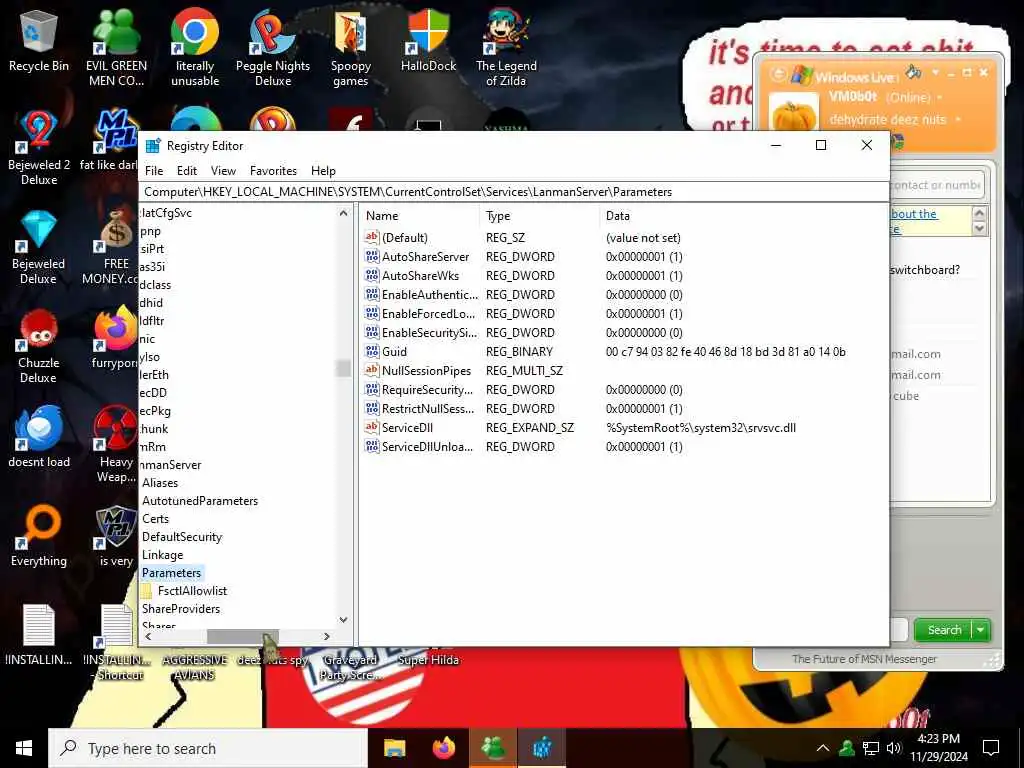
Task: Open Heavy Weap... desktop shortcut
Action: (116, 445)
